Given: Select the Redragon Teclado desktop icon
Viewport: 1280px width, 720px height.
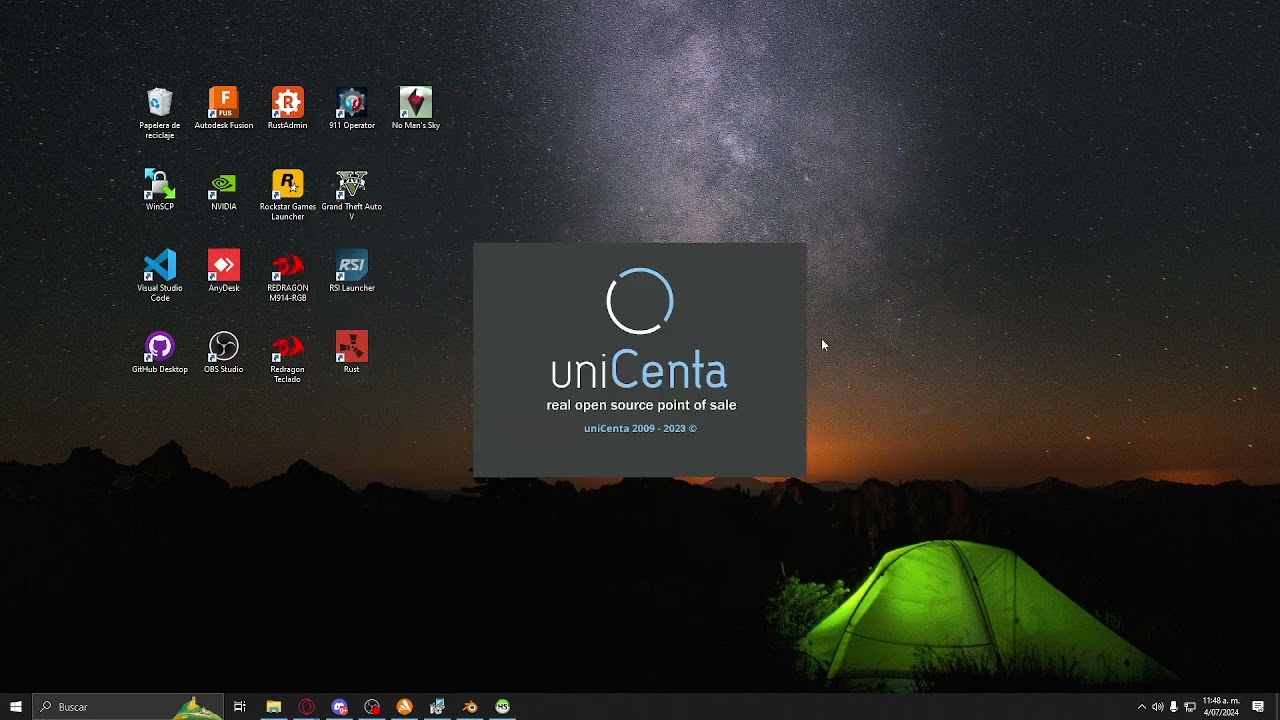Looking at the screenshot, I should 287,357.
